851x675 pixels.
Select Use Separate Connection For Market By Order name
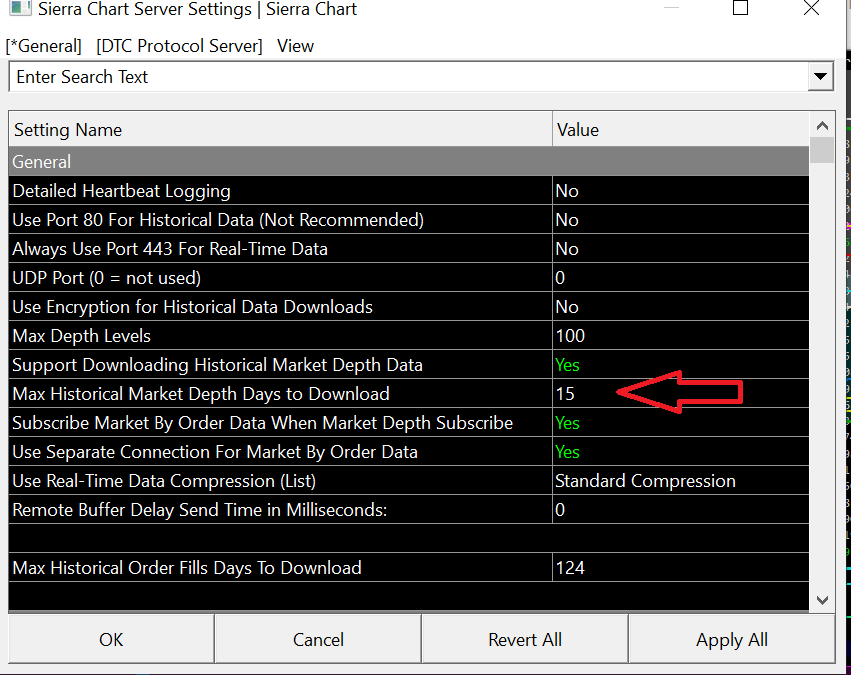[281, 452]
